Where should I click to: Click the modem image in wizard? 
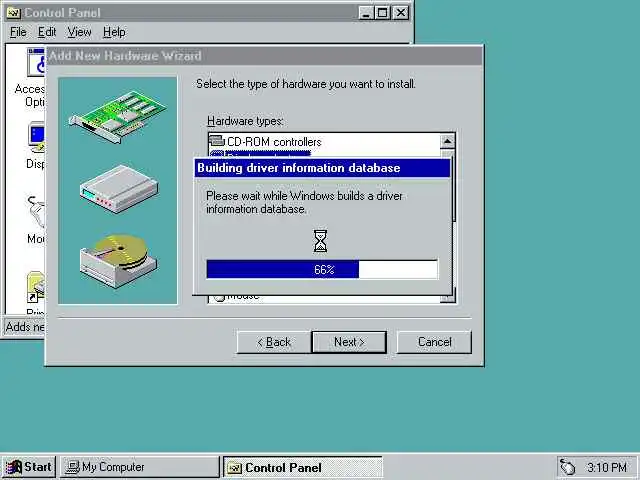(x=119, y=189)
